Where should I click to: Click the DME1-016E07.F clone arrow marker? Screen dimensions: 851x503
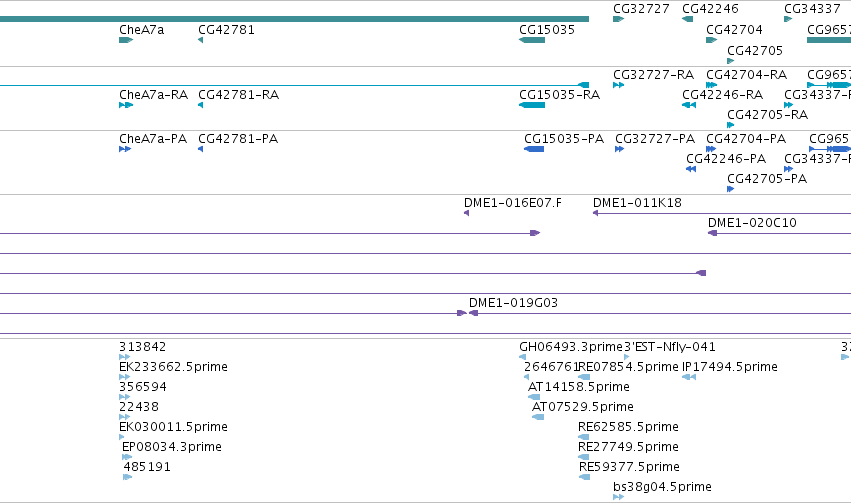466,213
